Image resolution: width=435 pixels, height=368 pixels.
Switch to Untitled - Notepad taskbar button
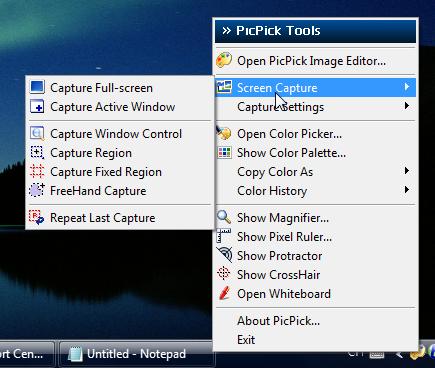tap(137, 354)
